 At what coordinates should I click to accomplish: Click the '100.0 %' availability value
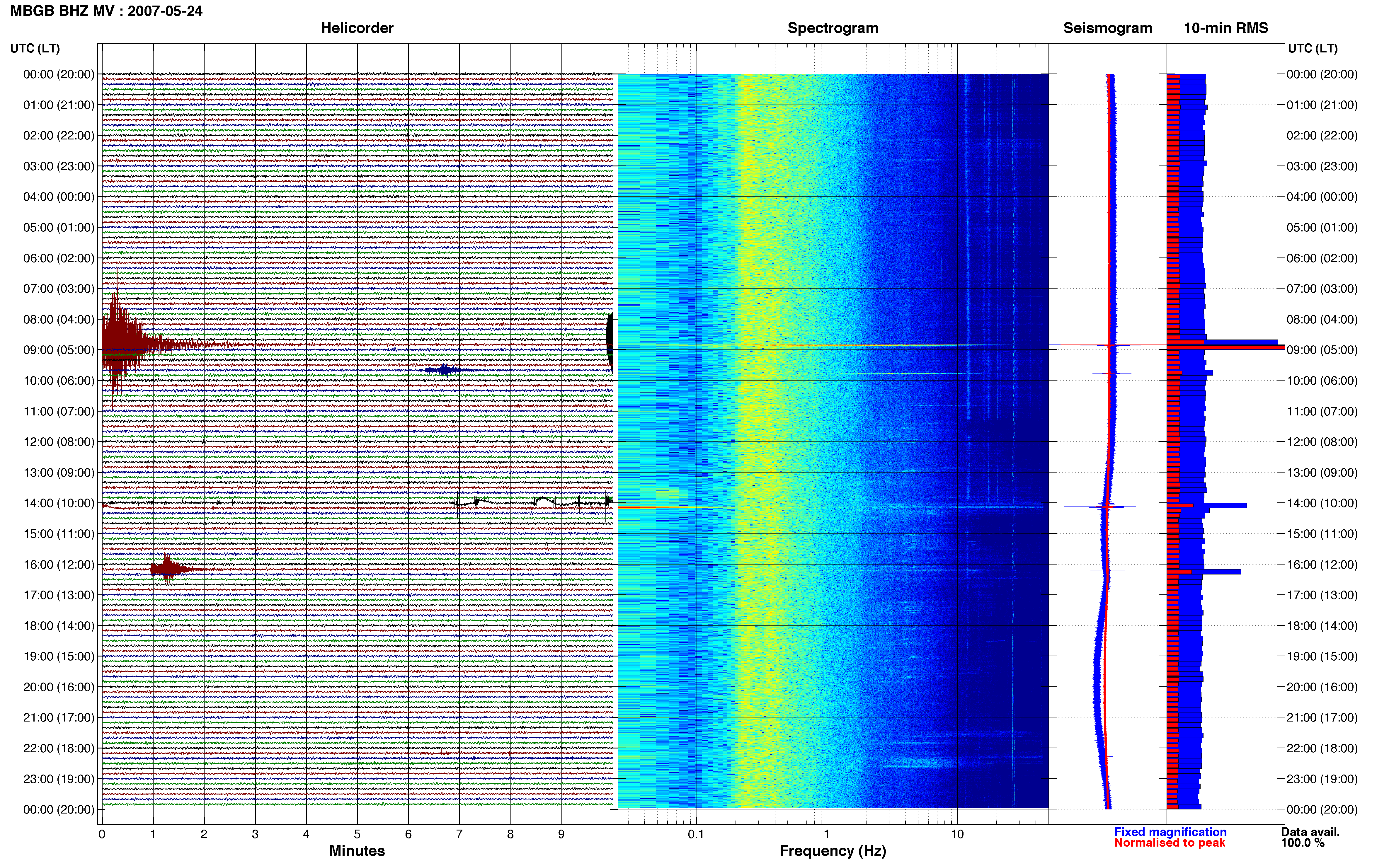pyautogui.click(x=1302, y=843)
